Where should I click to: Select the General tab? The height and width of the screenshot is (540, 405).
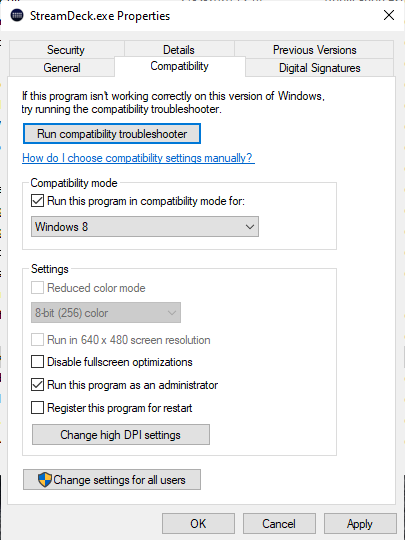point(62,68)
